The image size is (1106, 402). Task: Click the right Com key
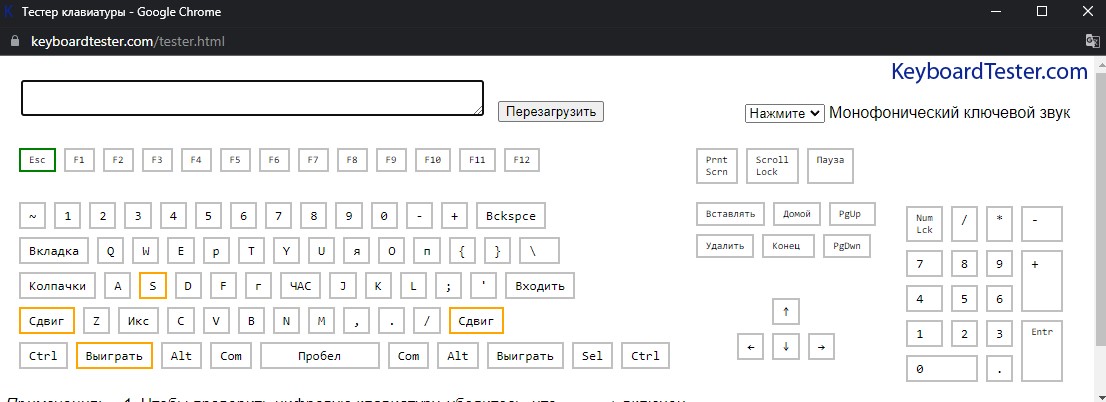(408, 355)
